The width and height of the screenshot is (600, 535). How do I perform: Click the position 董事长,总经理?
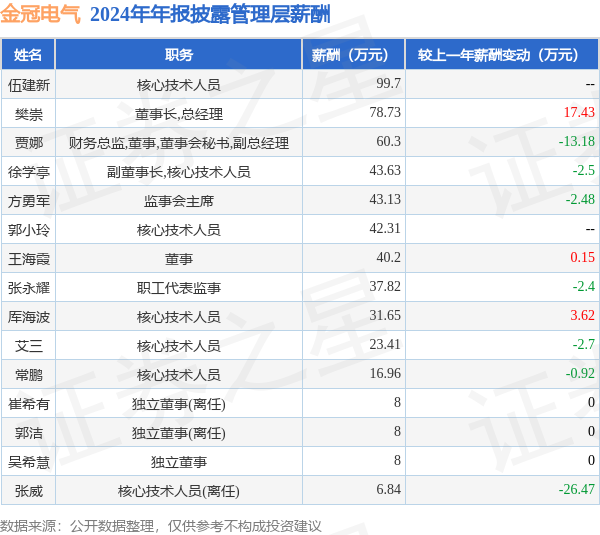tap(179, 114)
